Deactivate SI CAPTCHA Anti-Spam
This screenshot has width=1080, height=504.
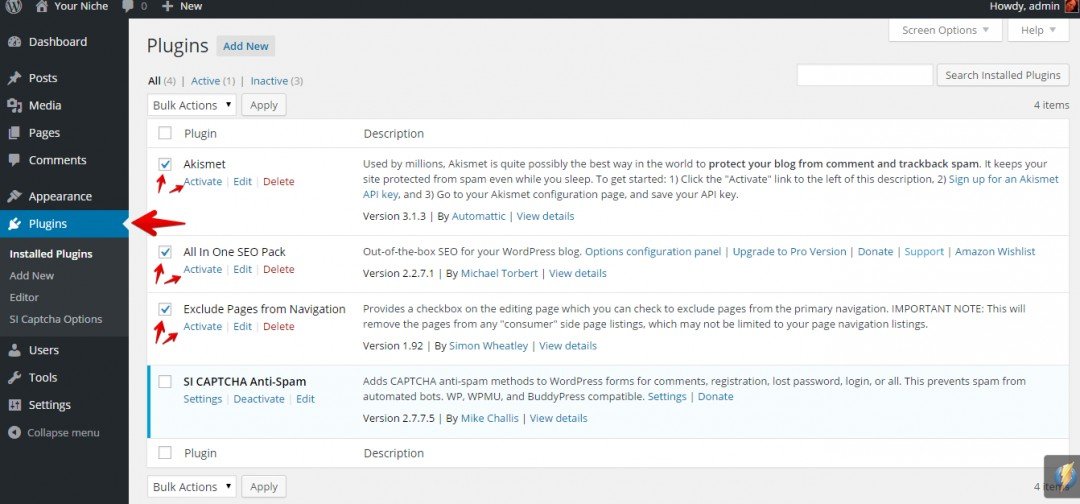point(259,399)
